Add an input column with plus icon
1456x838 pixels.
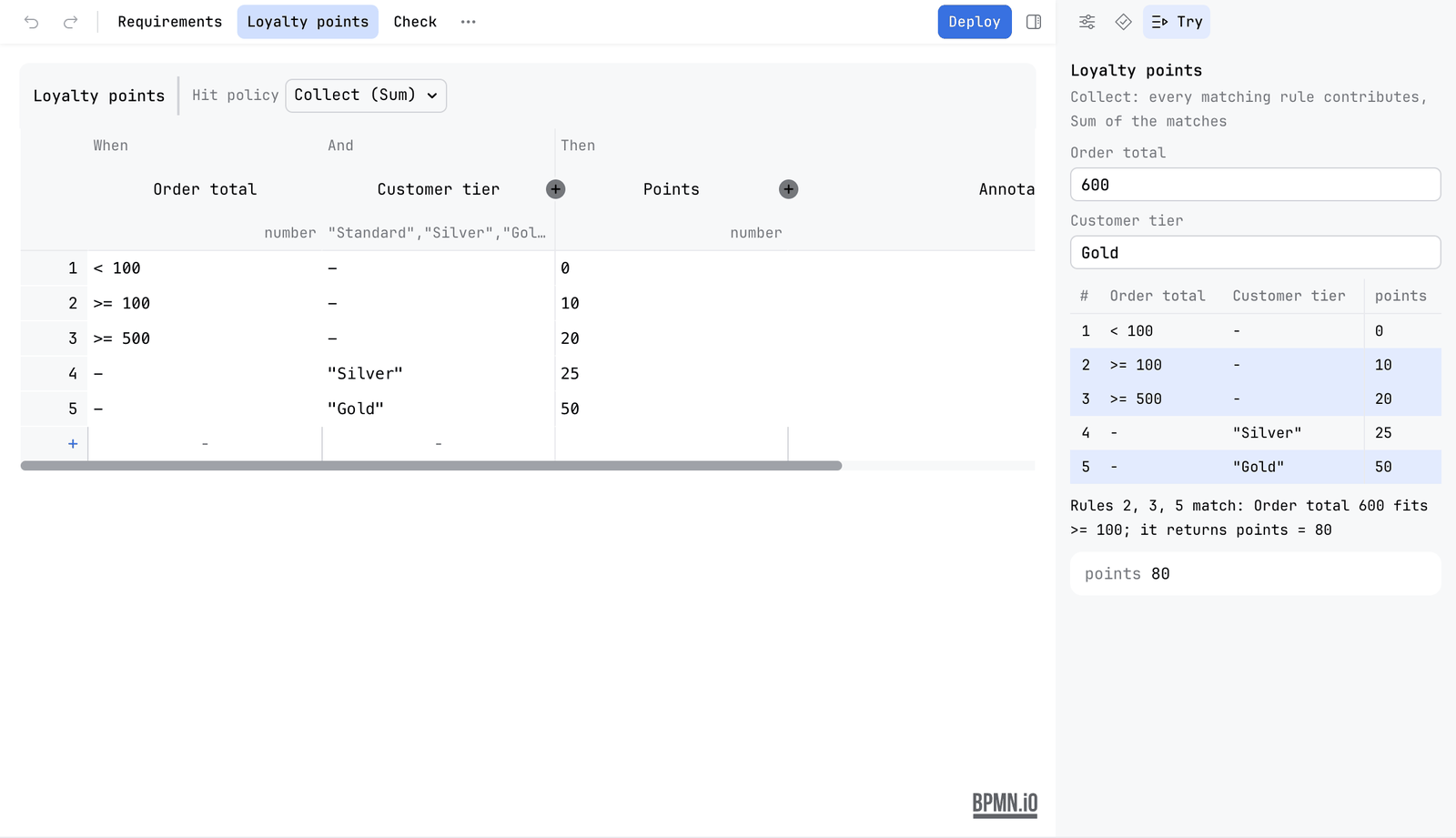pos(556,189)
